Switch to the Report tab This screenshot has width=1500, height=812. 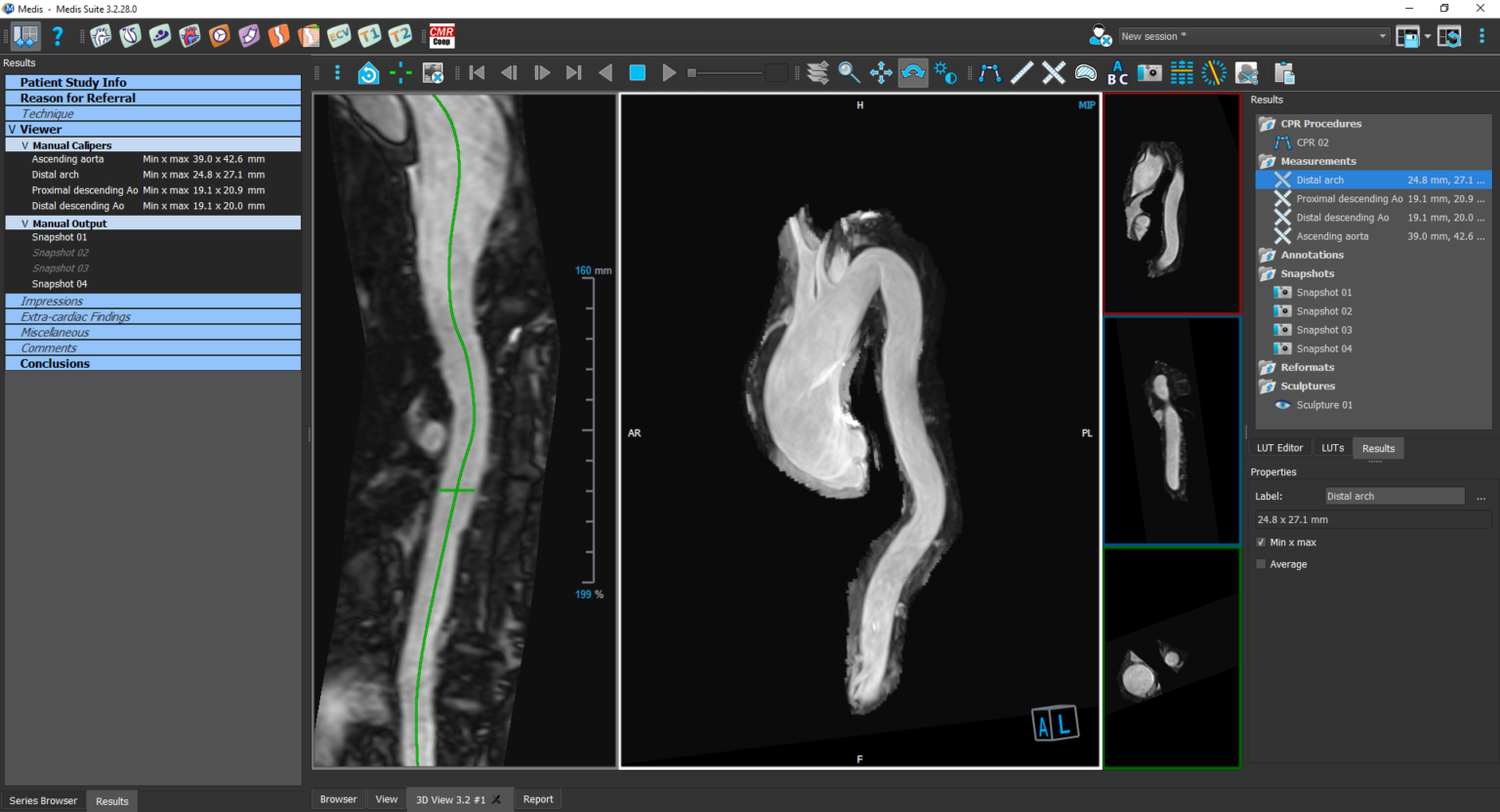538,799
